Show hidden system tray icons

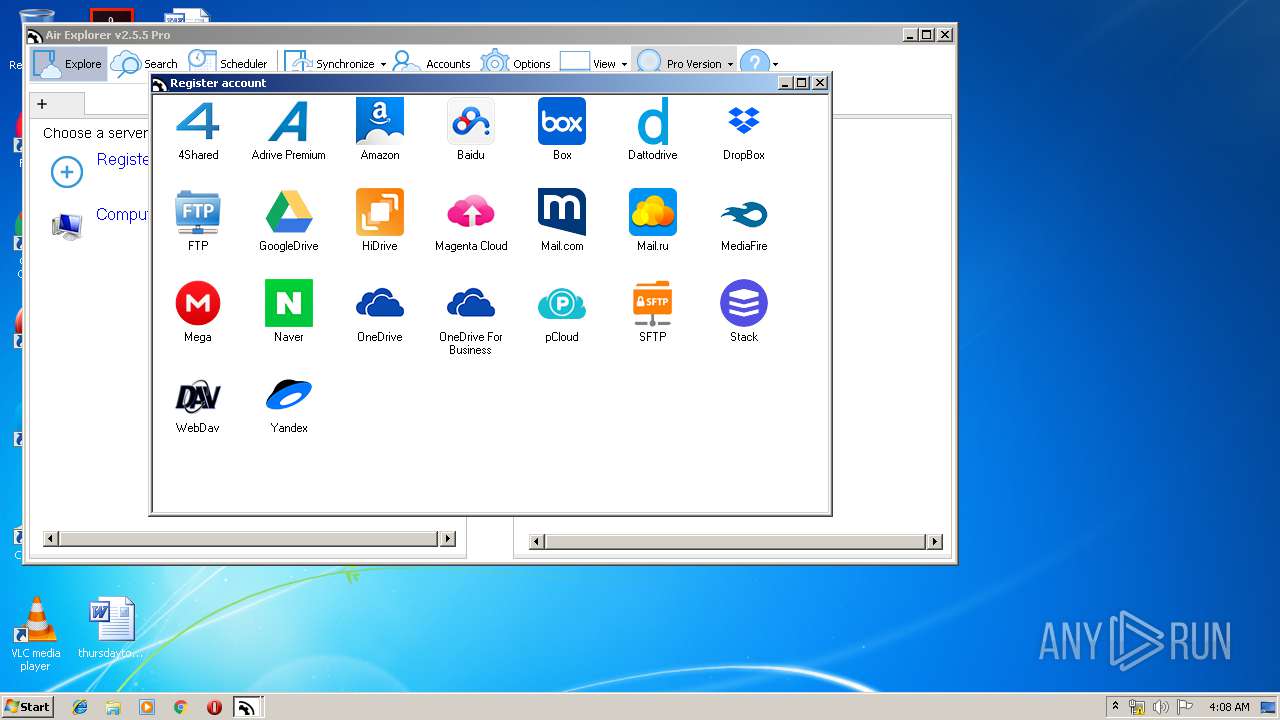(1116, 706)
